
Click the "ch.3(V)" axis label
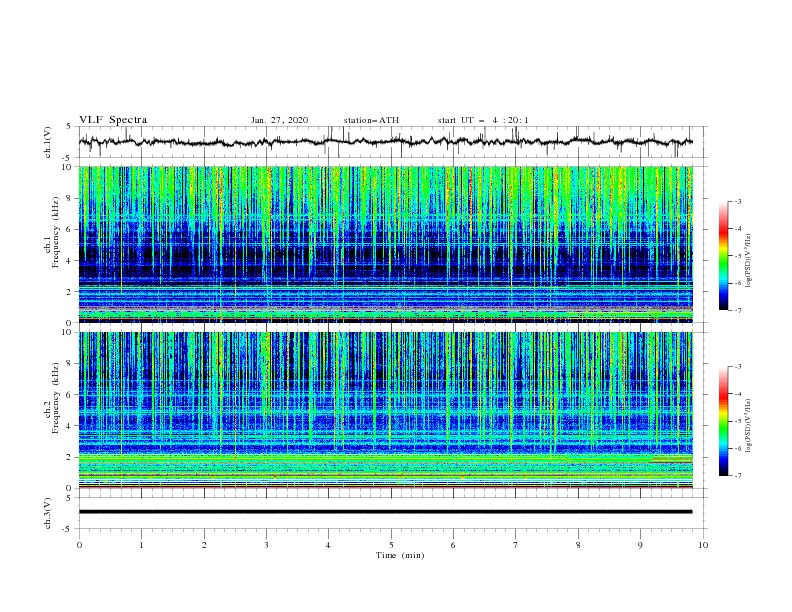coord(48,513)
